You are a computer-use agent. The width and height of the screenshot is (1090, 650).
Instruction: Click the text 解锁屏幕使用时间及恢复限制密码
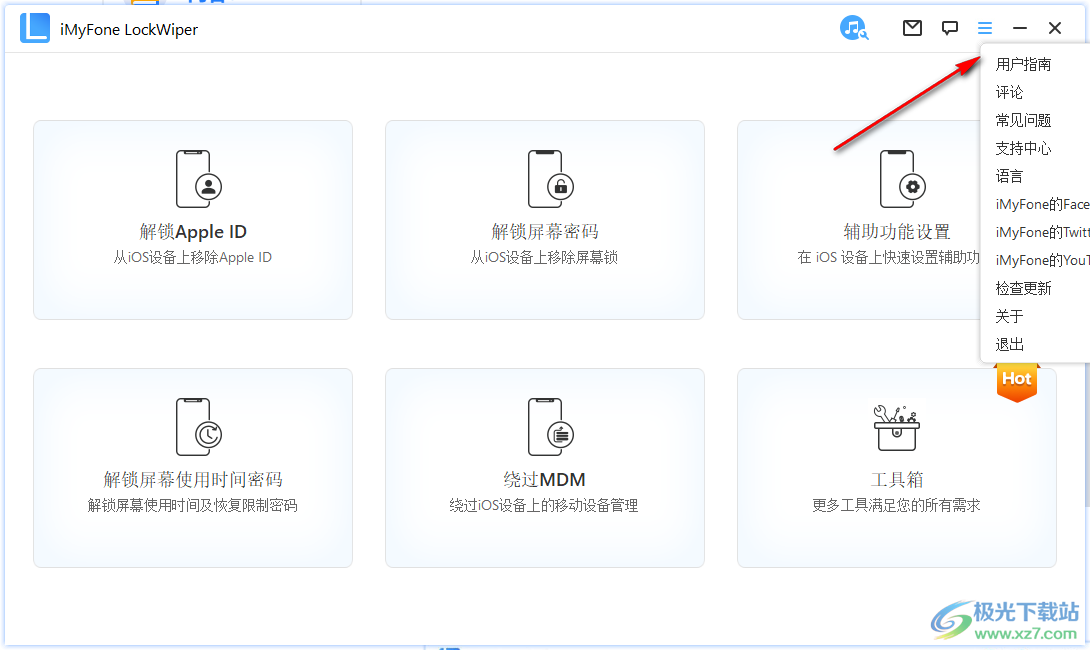(x=193, y=505)
